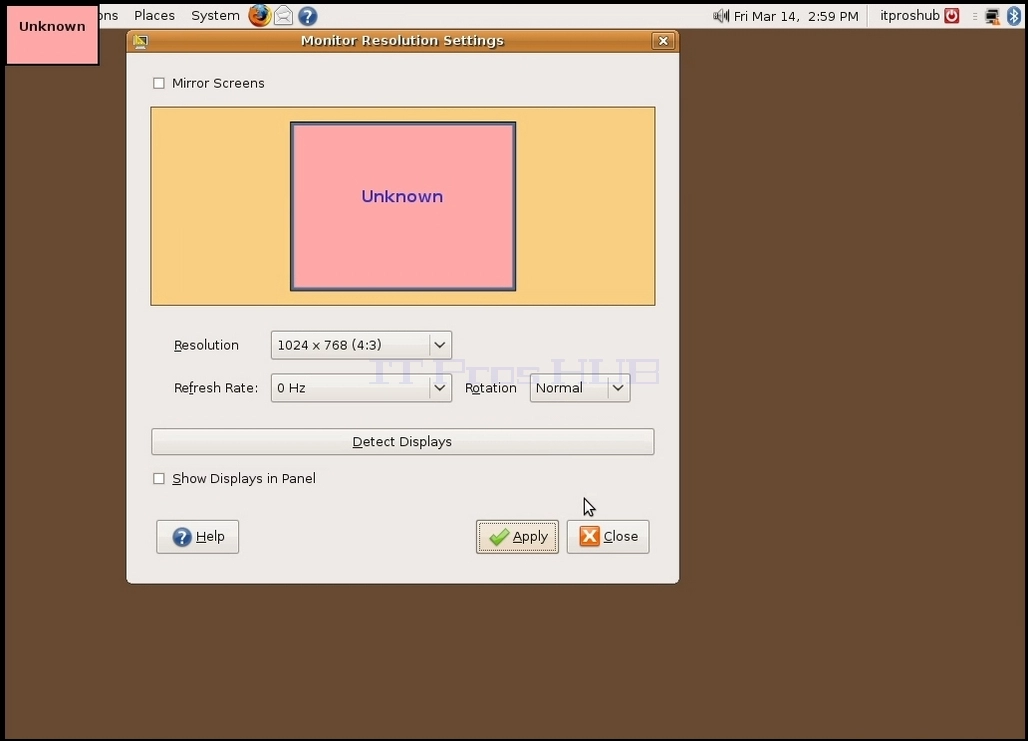The height and width of the screenshot is (741, 1028).
Task: Click the itproshub user menu
Action: click(x=910, y=16)
